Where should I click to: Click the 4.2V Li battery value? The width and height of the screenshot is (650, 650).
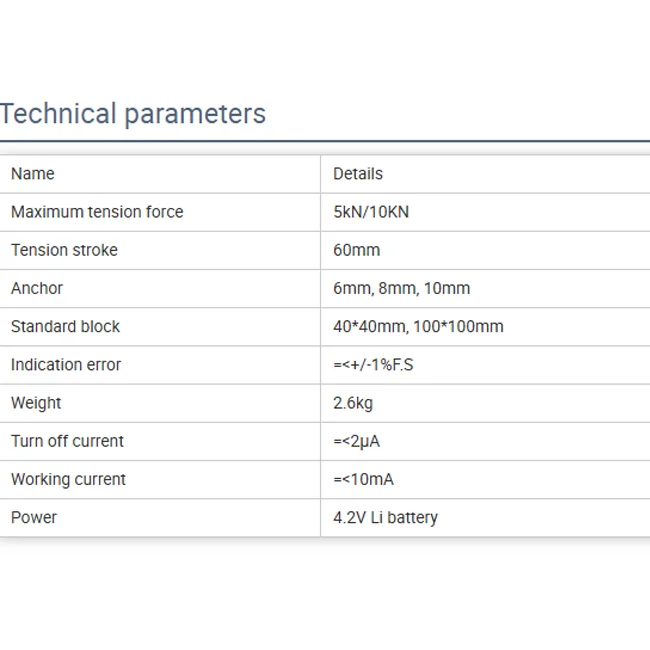[x=385, y=517]
